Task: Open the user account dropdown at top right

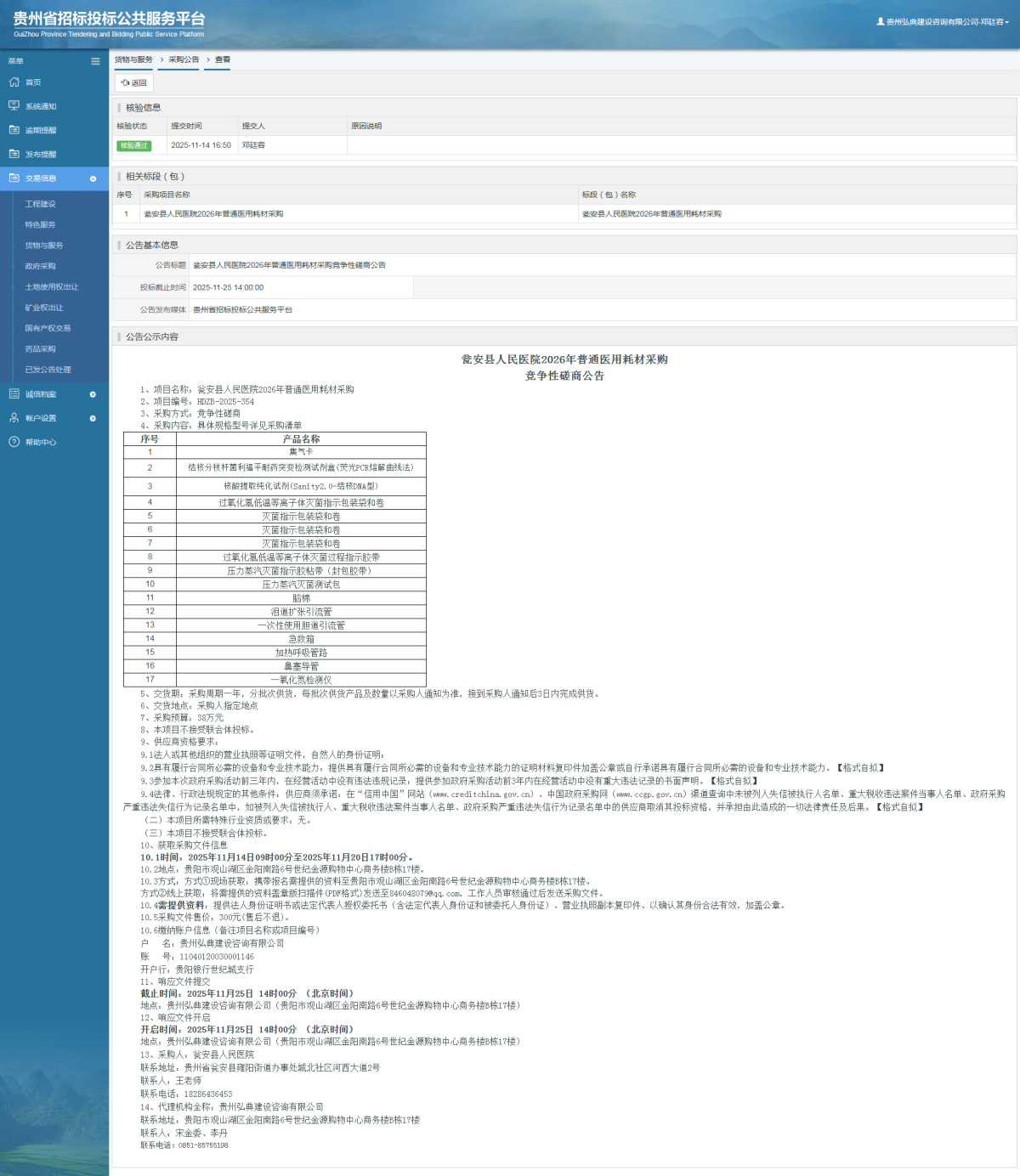Action: coord(943,22)
